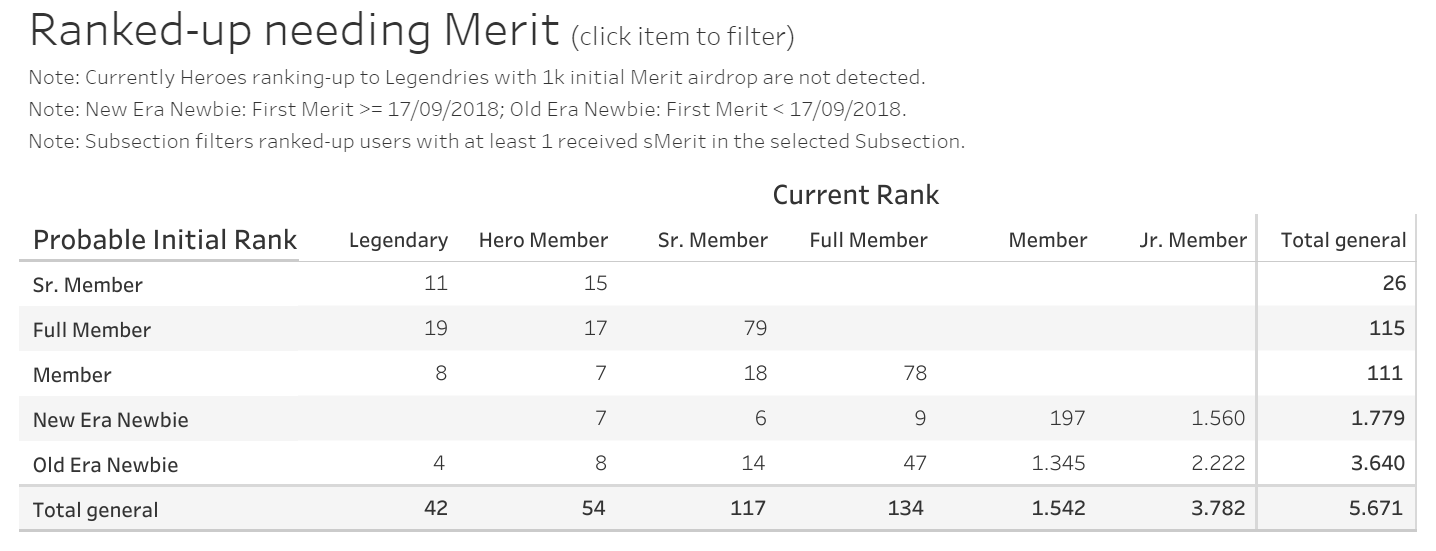Screen dimensions: 1436x551
Task: Click the Hero Member column header
Action: point(543,240)
